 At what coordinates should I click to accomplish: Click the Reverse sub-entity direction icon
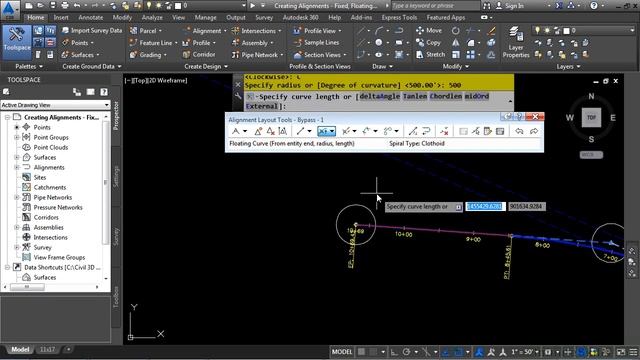point(426,131)
